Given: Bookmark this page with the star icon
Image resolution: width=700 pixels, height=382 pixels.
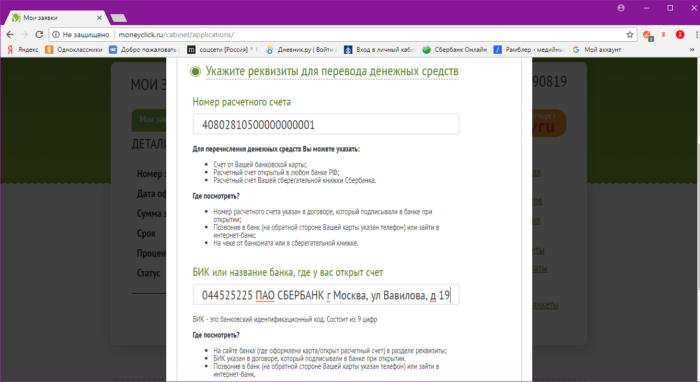Looking at the screenshot, I should (x=629, y=34).
